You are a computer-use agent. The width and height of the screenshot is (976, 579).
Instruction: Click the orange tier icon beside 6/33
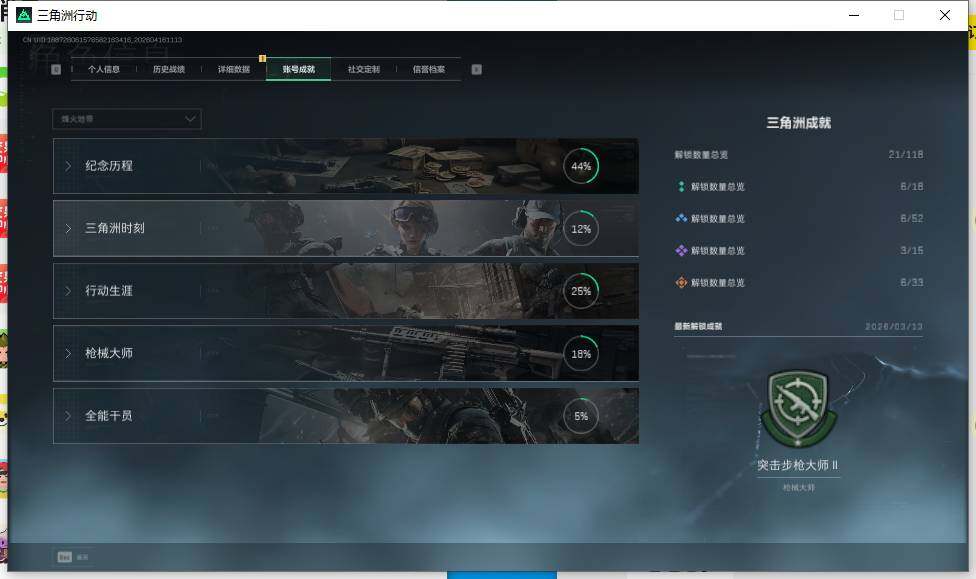[681, 282]
